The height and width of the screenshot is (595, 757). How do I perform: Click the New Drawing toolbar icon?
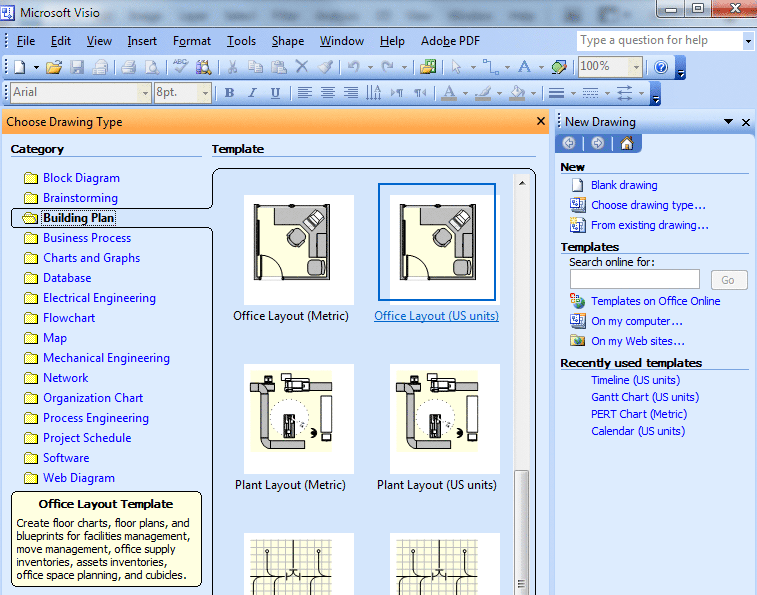pos(20,67)
